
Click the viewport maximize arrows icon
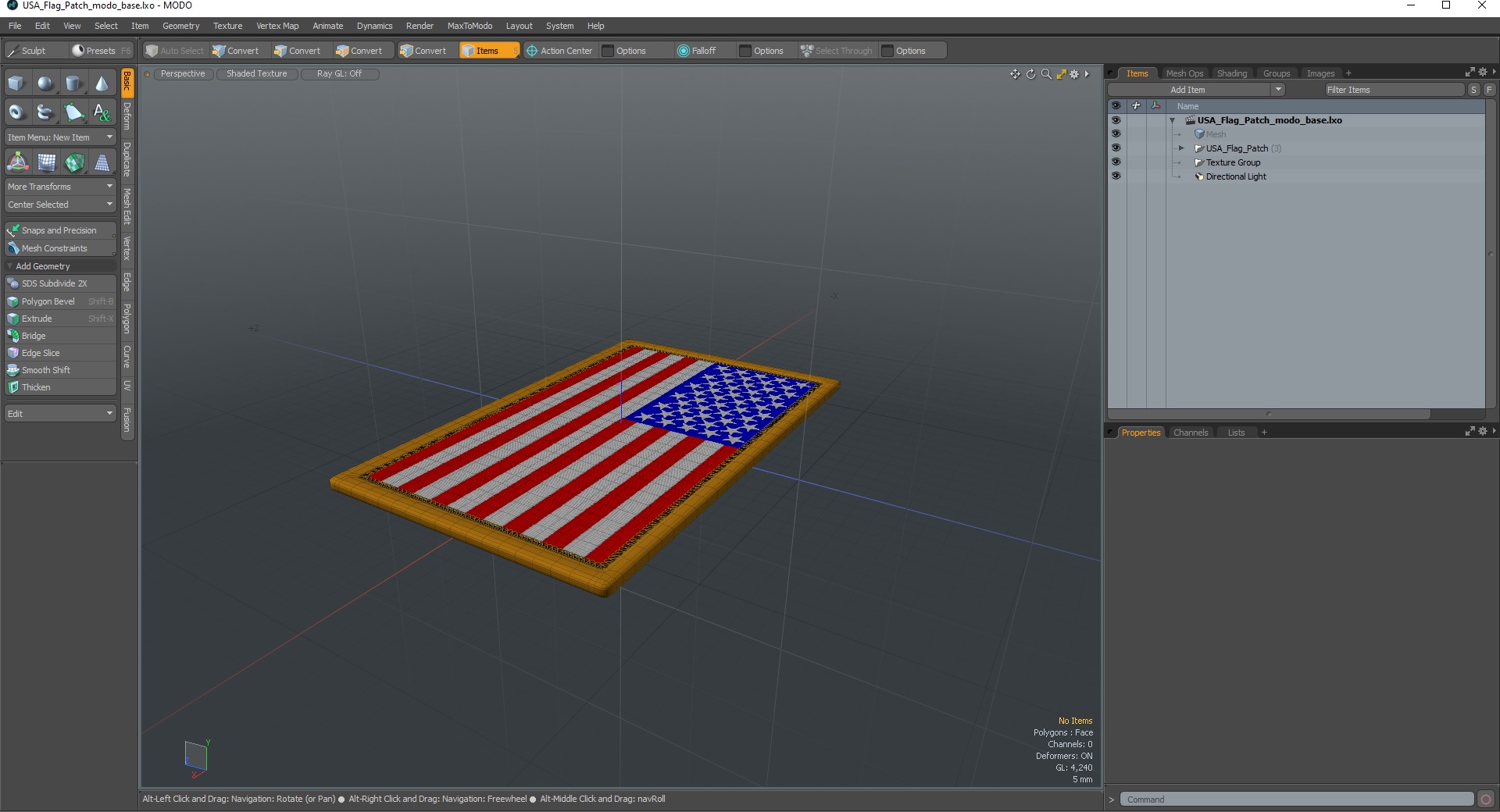pos(1061,74)
